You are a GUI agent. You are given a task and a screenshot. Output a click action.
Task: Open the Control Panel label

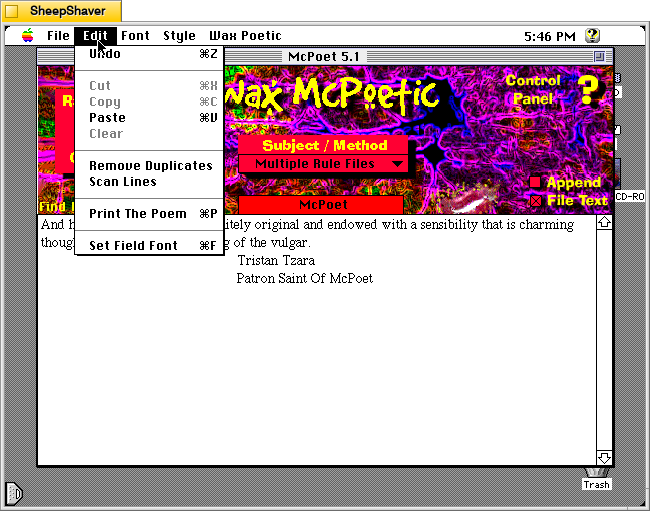pos(533,90)
